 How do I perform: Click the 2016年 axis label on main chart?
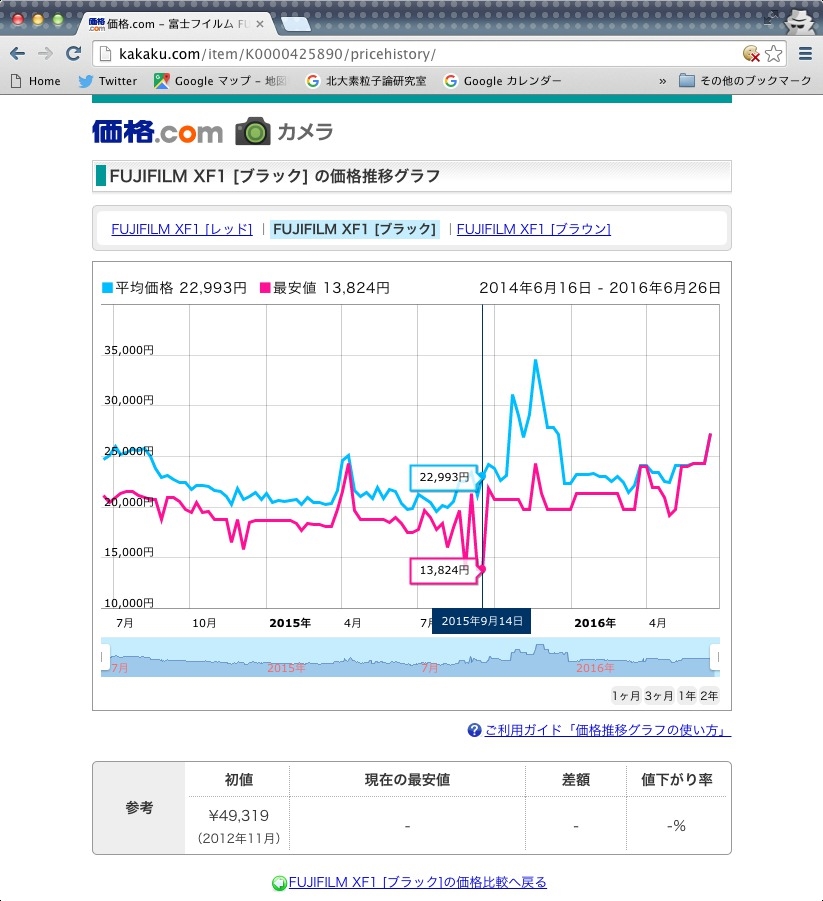pos(595,623)
